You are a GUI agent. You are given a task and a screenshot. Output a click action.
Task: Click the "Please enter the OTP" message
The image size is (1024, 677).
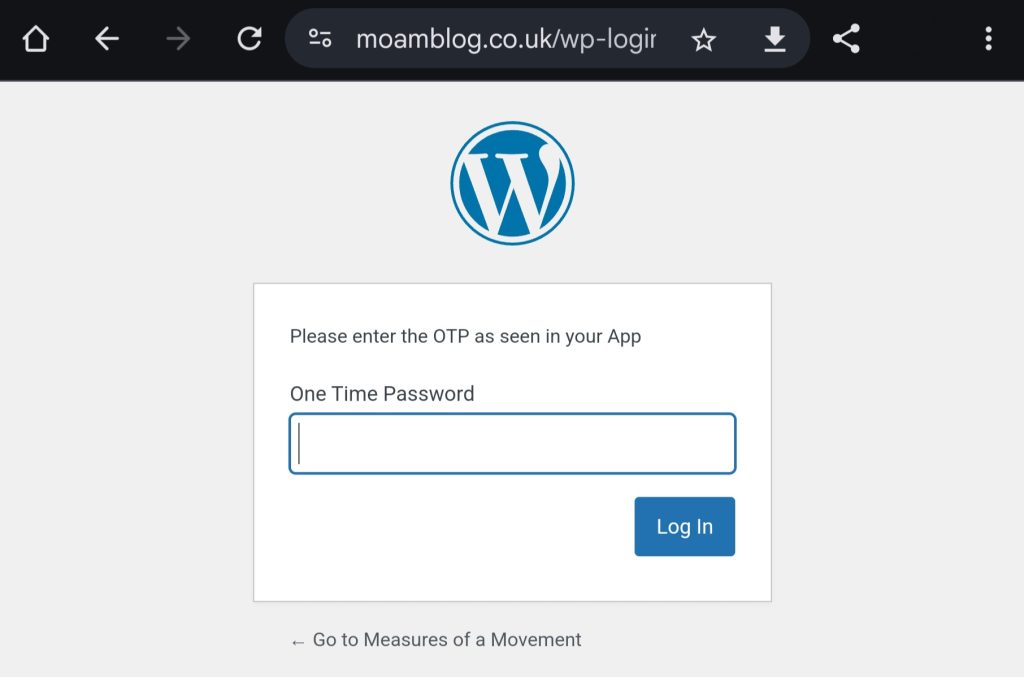[465, 336]
